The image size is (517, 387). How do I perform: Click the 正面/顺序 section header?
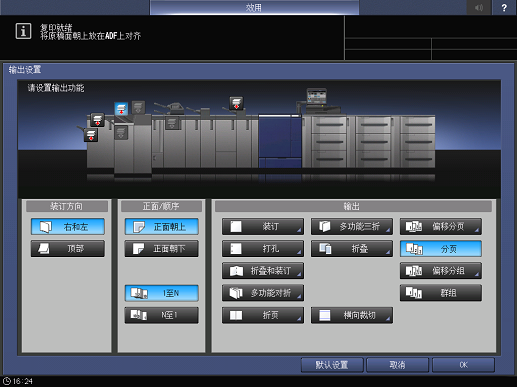[x=161, y=206]
